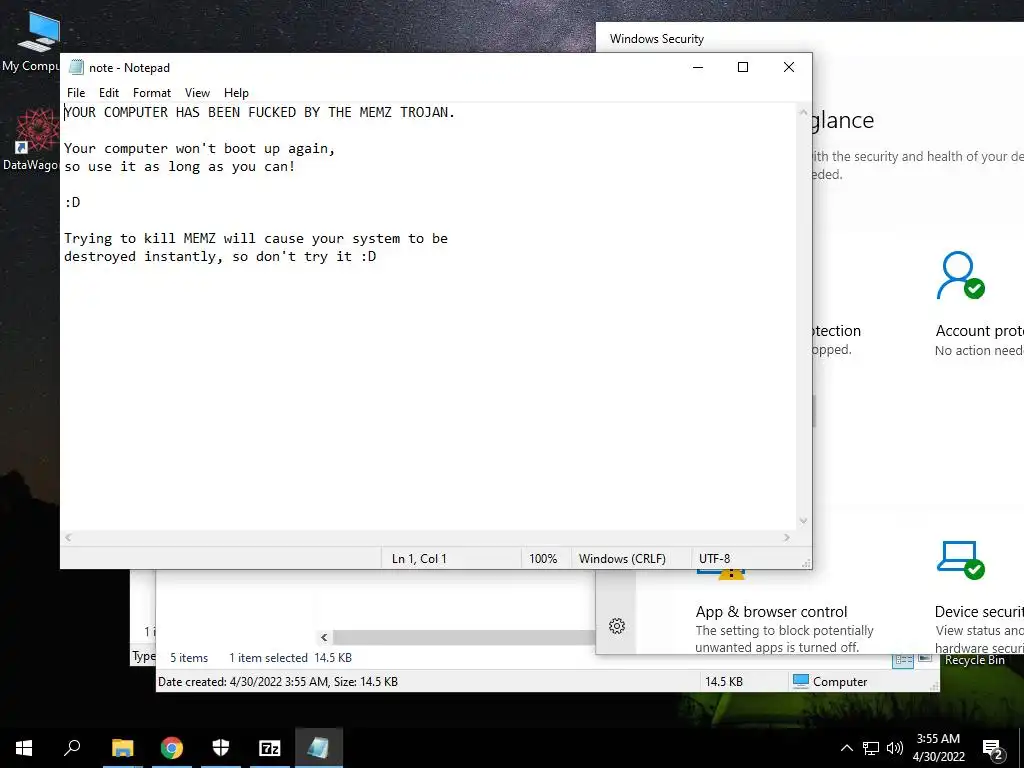
Task: Click the Notepad document icon in title bar
Action: click(x=76, y=67)
